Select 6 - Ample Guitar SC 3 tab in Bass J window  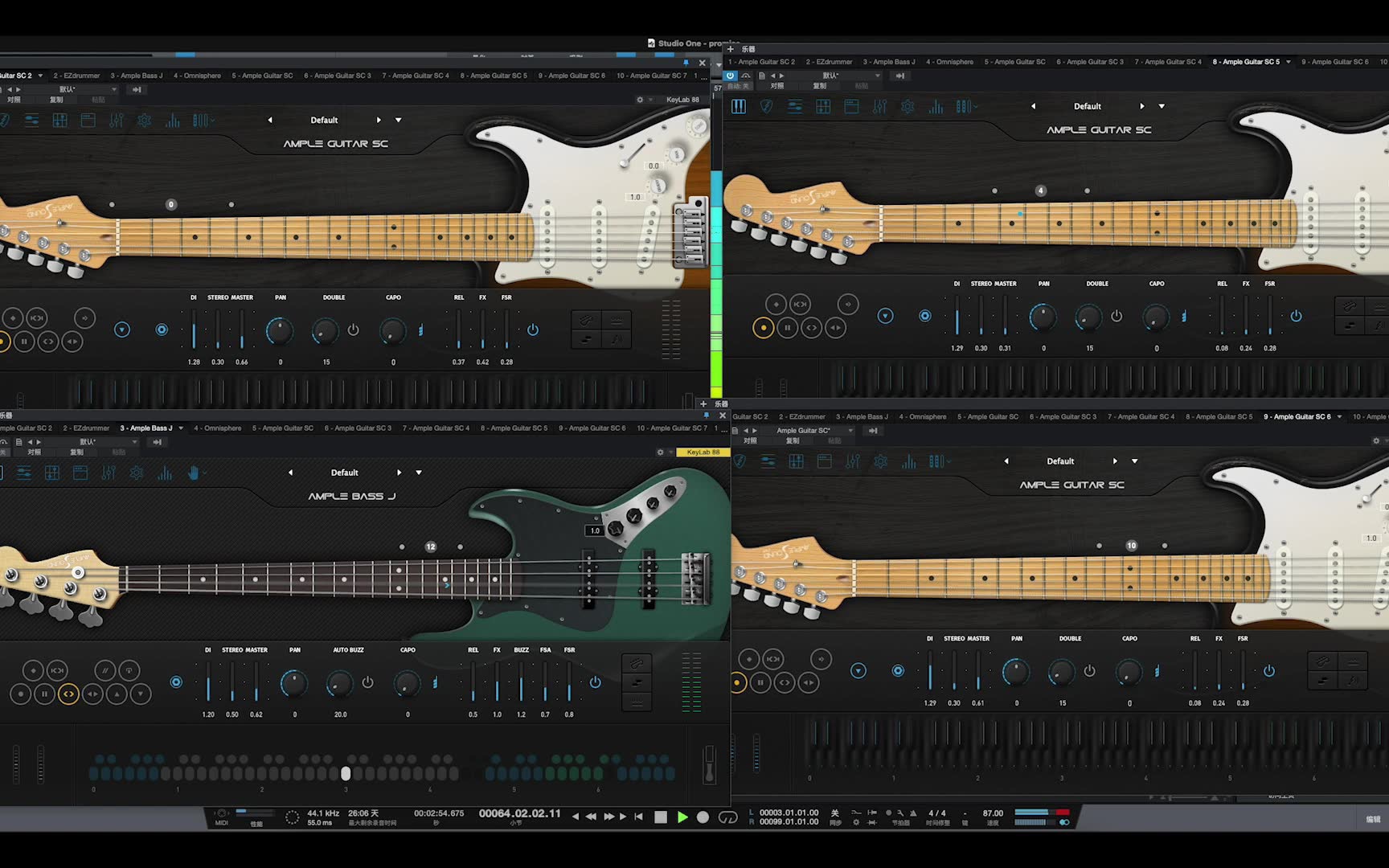click(358, 428)
